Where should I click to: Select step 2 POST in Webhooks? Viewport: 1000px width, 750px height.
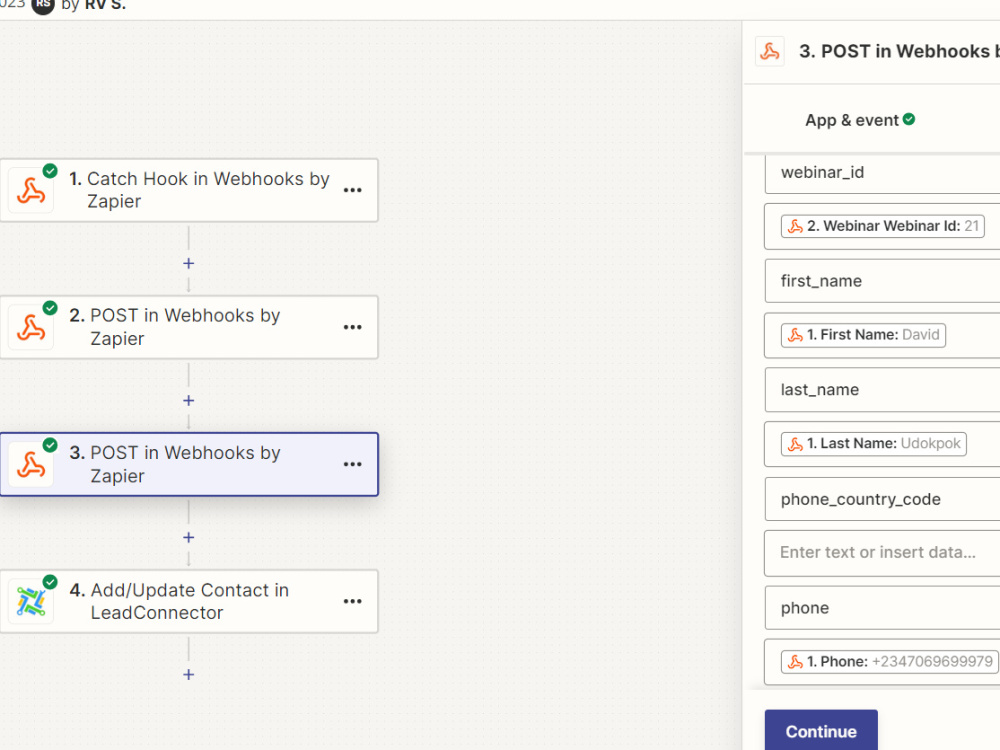(x=189, y=327)
